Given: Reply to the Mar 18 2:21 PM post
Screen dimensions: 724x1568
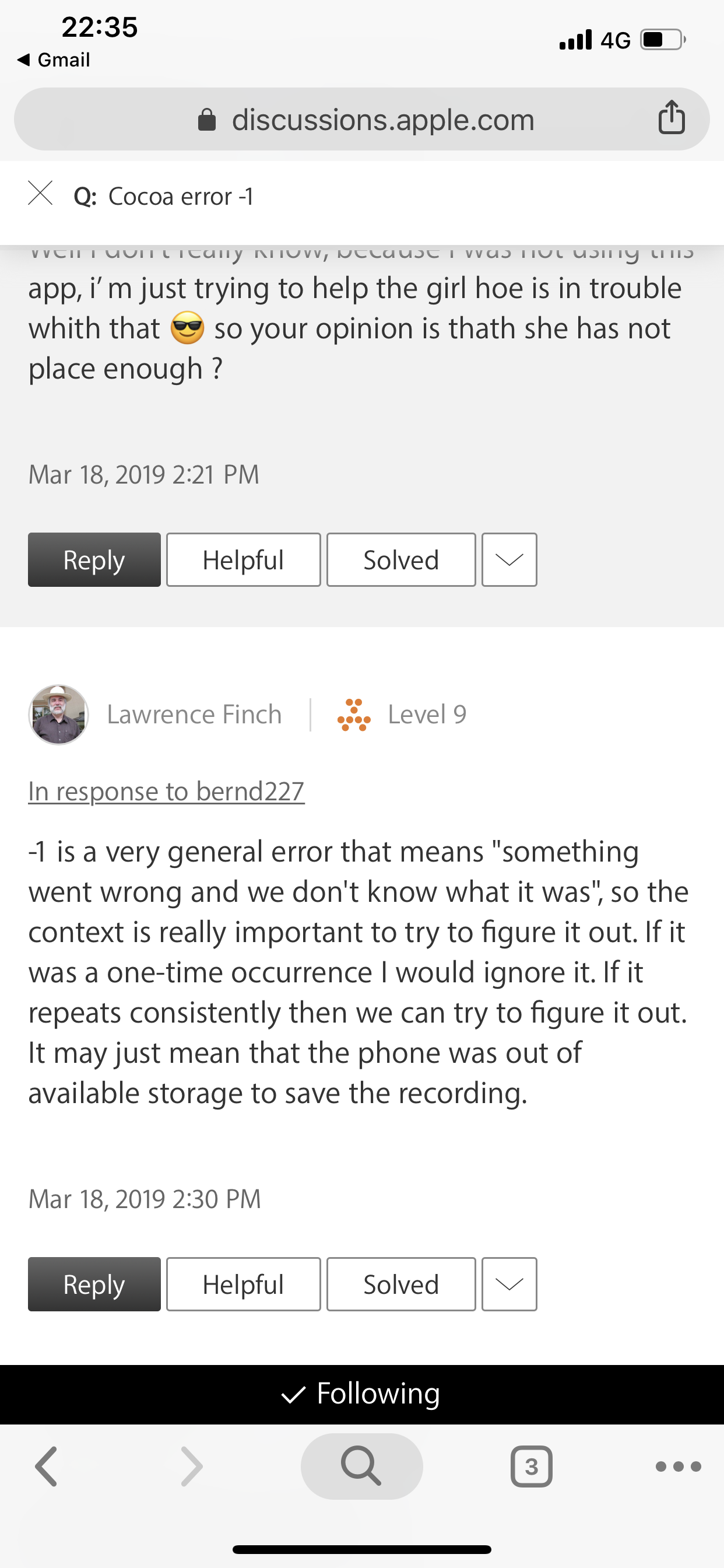Looking at the screenshot, I should (x=94, y=560).
